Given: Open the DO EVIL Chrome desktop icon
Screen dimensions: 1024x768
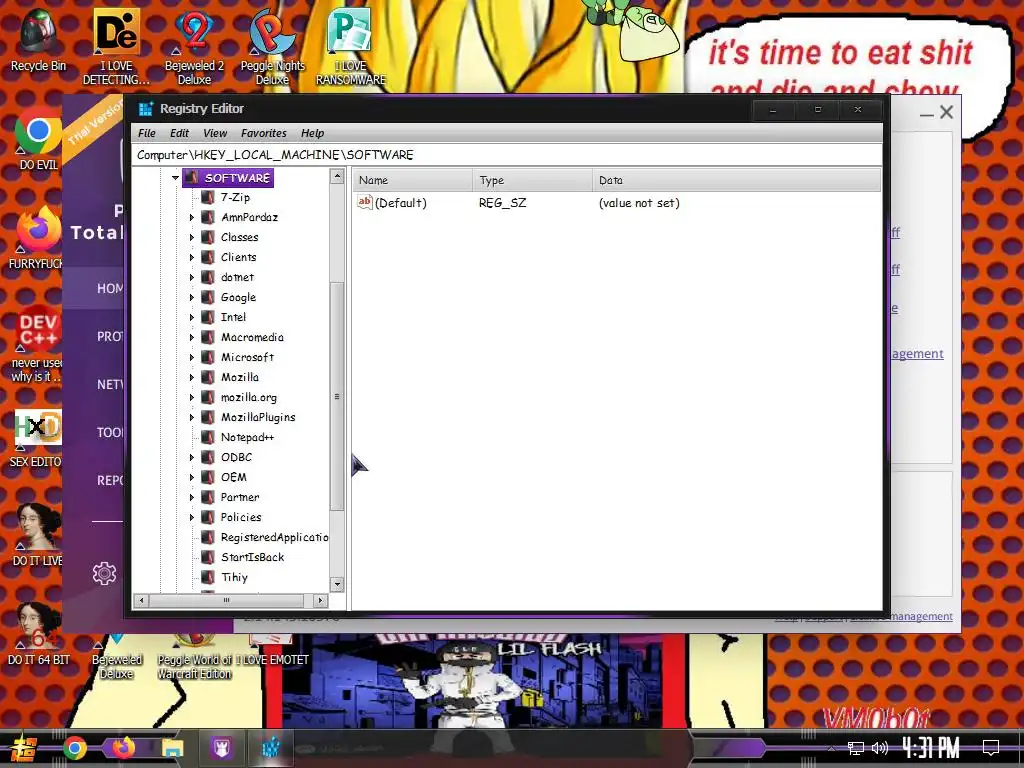Looking at the screenshot, I should click(38, 138).
